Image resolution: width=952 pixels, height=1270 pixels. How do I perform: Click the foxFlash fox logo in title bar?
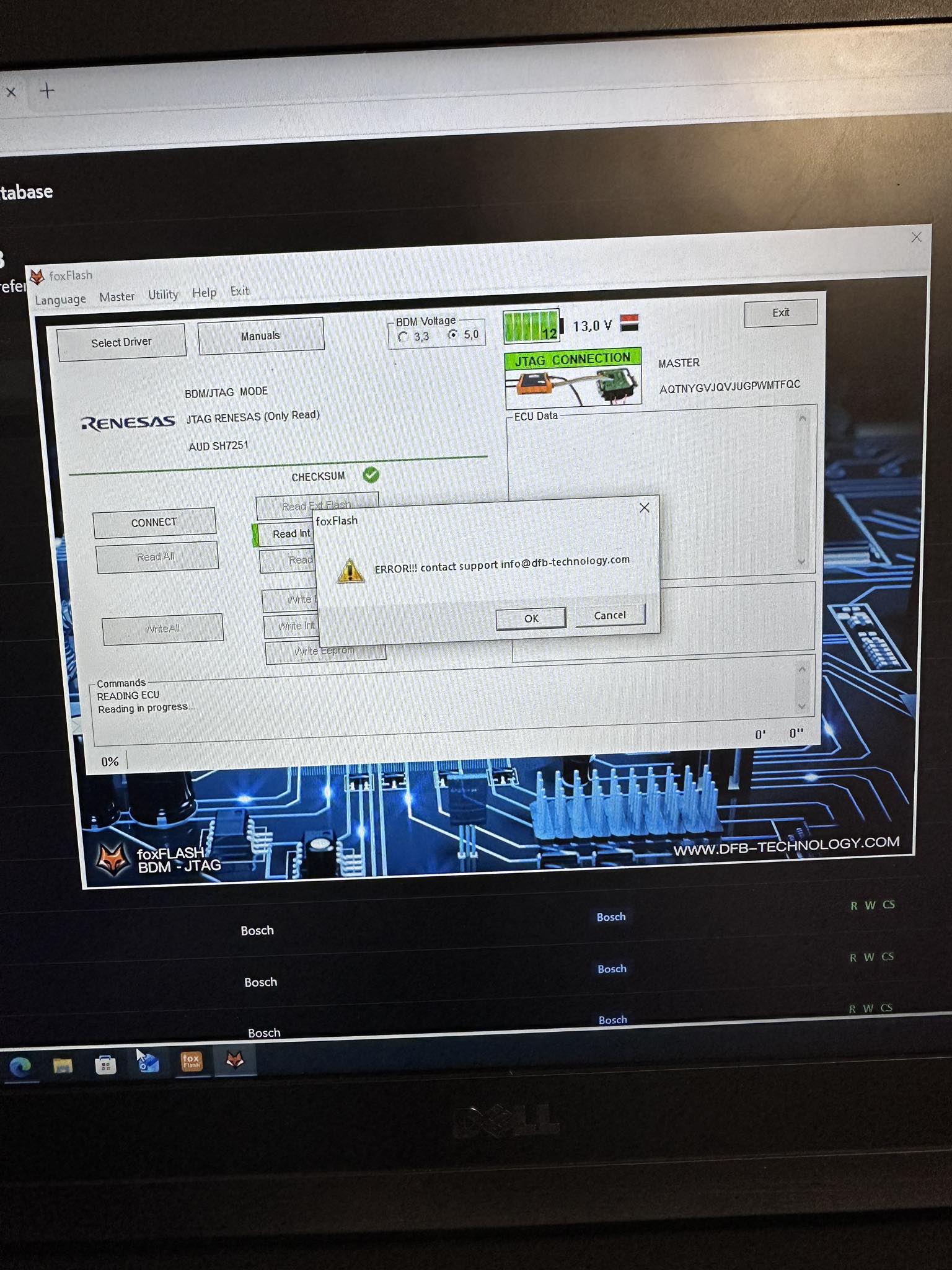click(x=37, y=276)
